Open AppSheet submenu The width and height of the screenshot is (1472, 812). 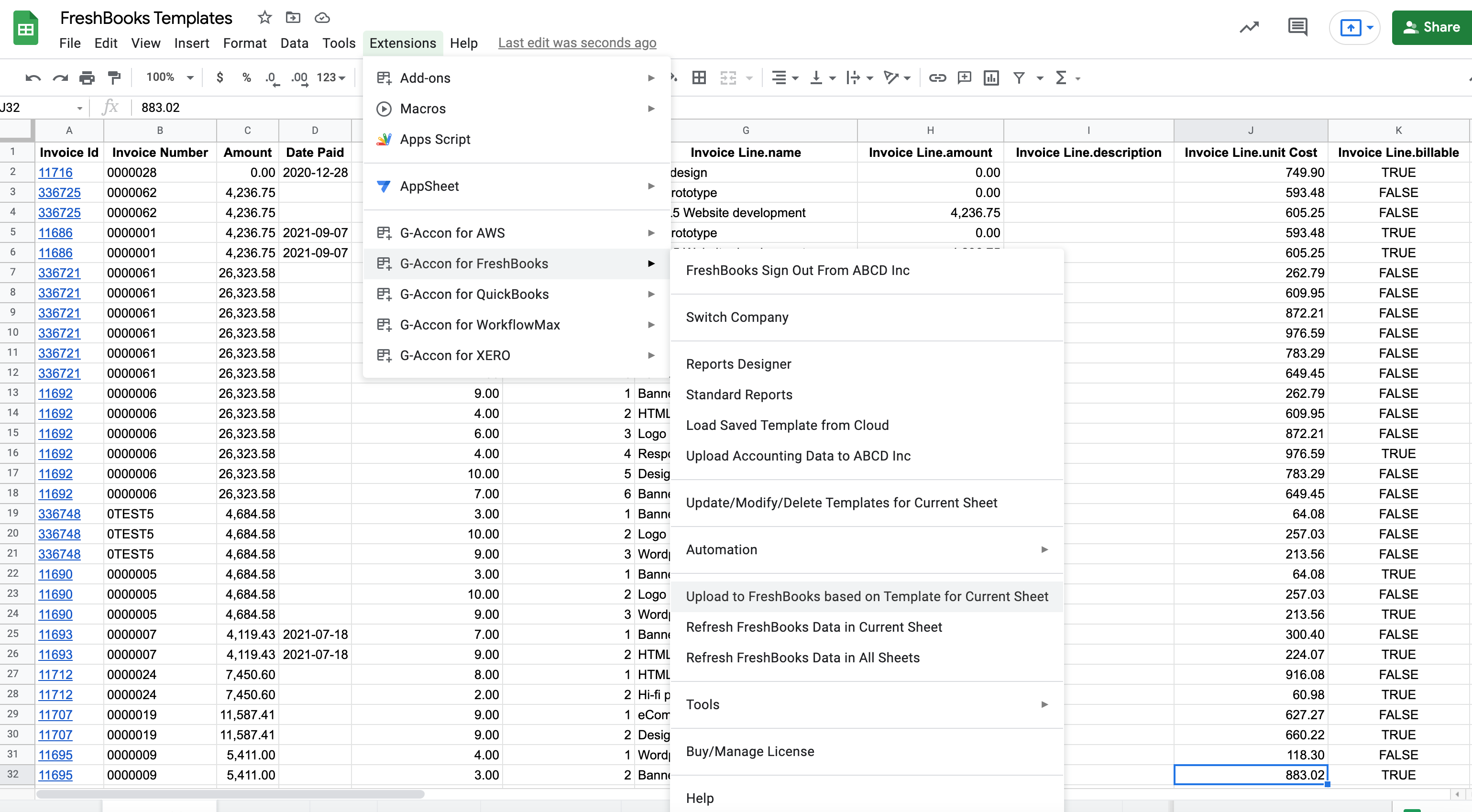tap(516, 187)
